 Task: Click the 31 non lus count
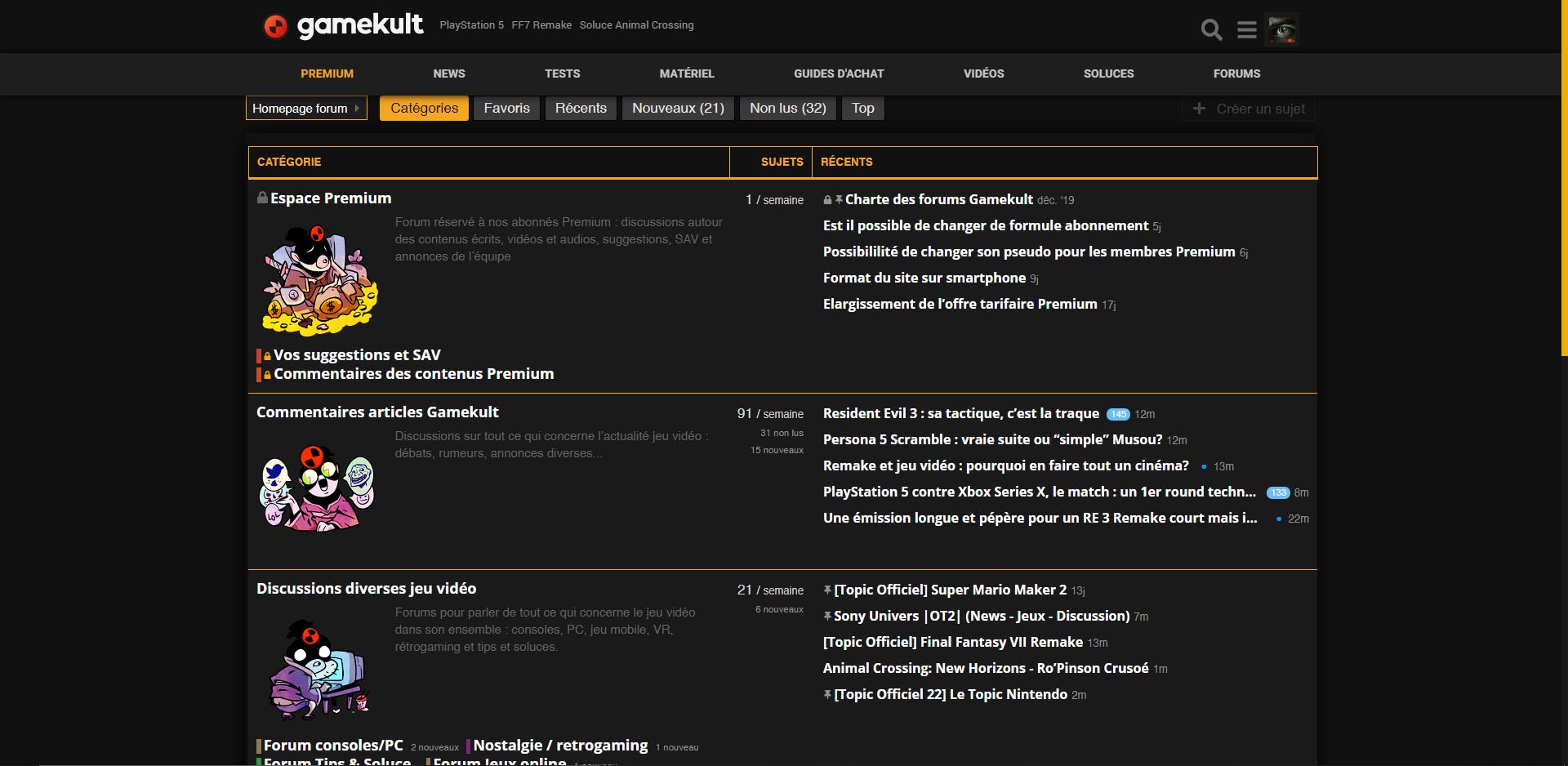782,433
